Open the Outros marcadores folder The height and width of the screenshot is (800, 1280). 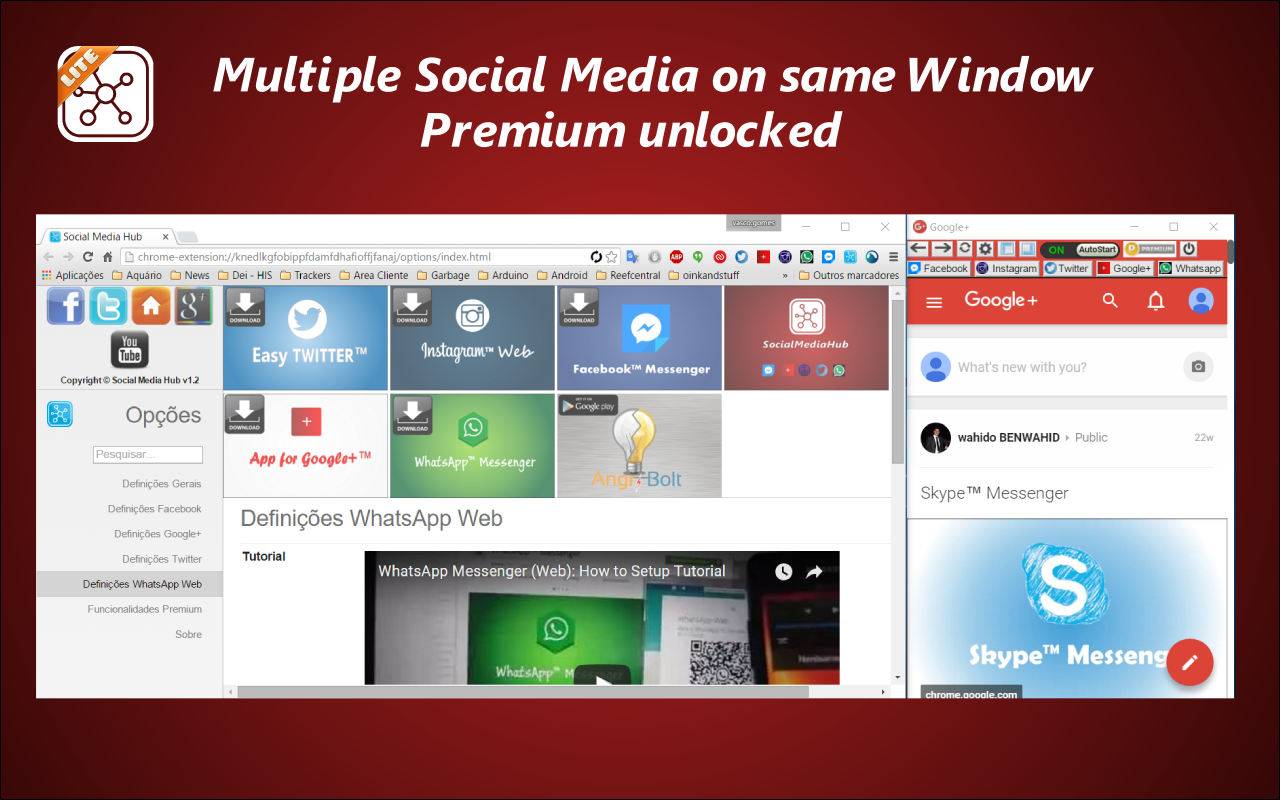click(848, 275)
